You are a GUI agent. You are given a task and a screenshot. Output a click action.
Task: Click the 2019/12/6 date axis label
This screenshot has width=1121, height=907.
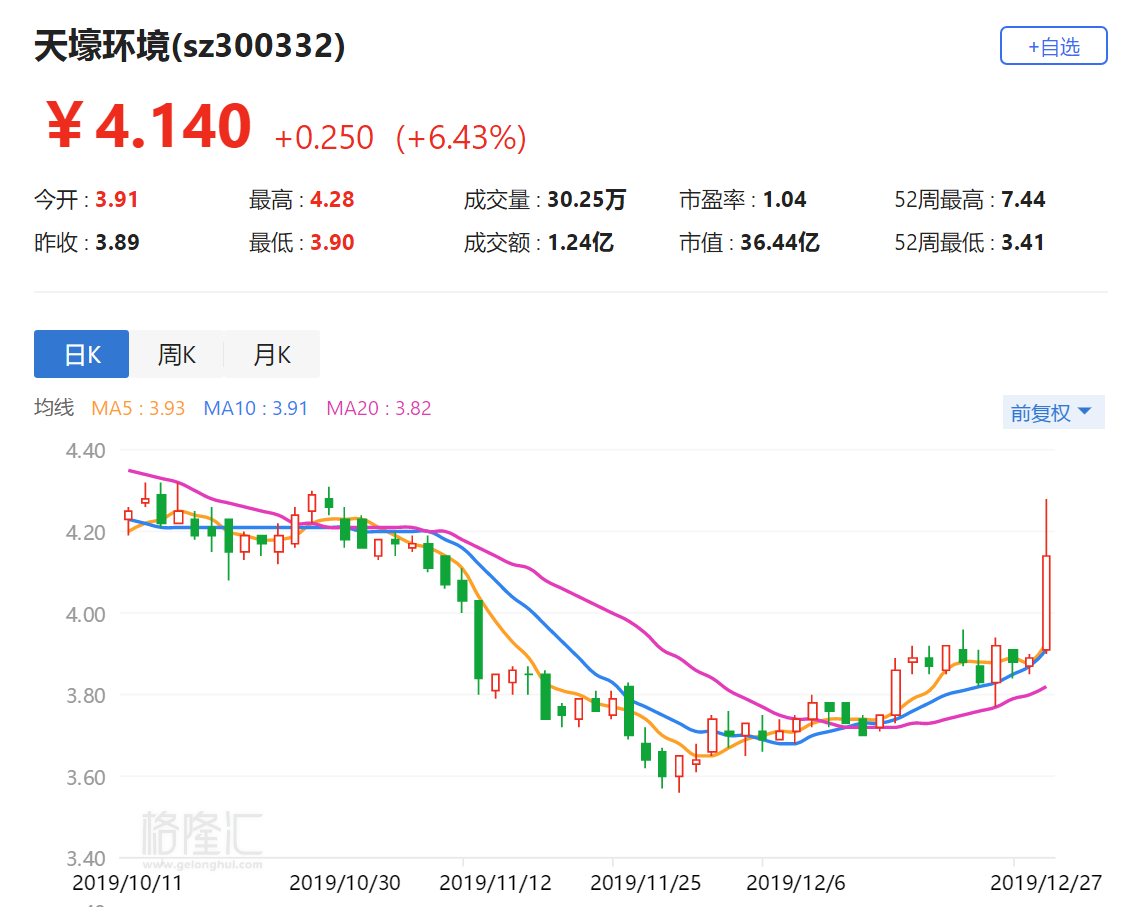click(796, 883)
